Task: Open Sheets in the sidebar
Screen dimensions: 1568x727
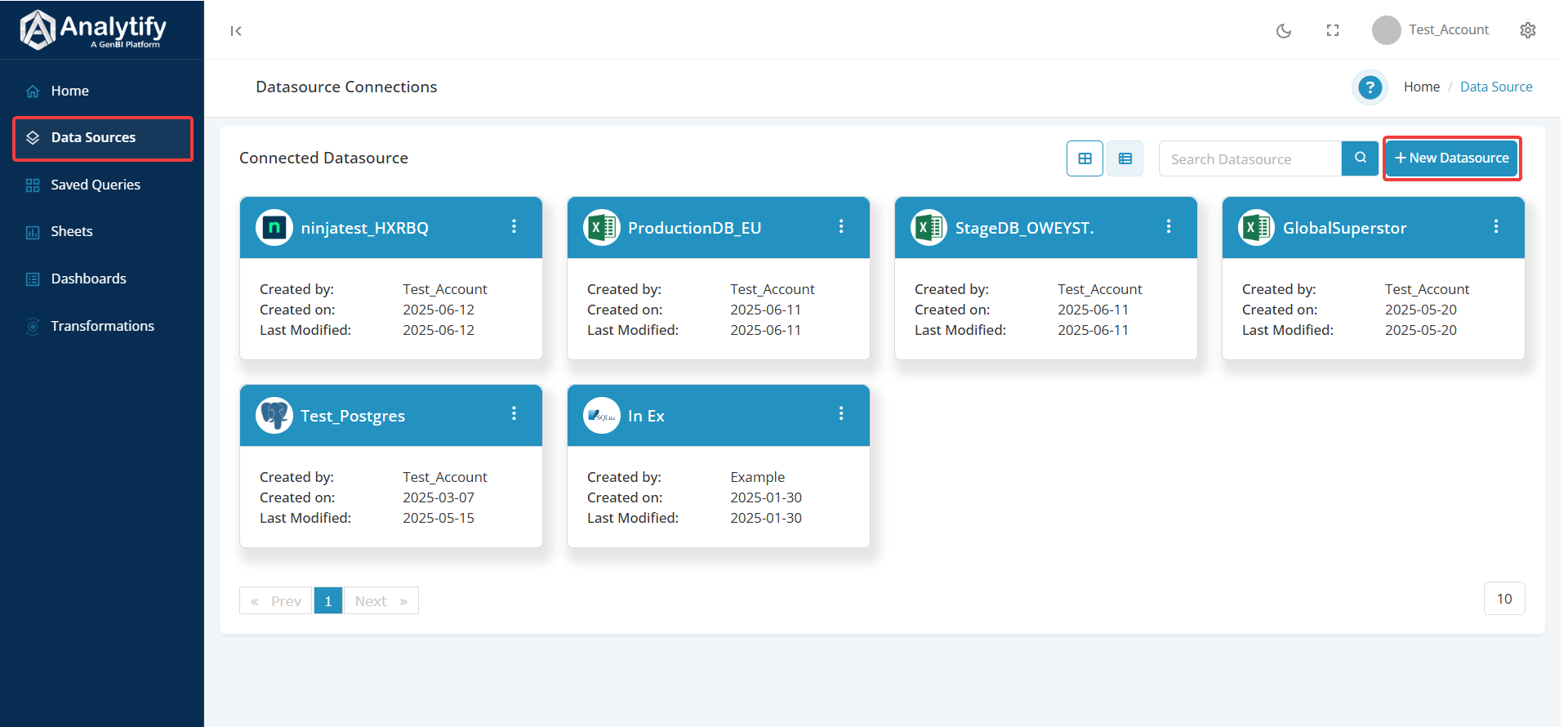Action: click(x=102, y=232)
